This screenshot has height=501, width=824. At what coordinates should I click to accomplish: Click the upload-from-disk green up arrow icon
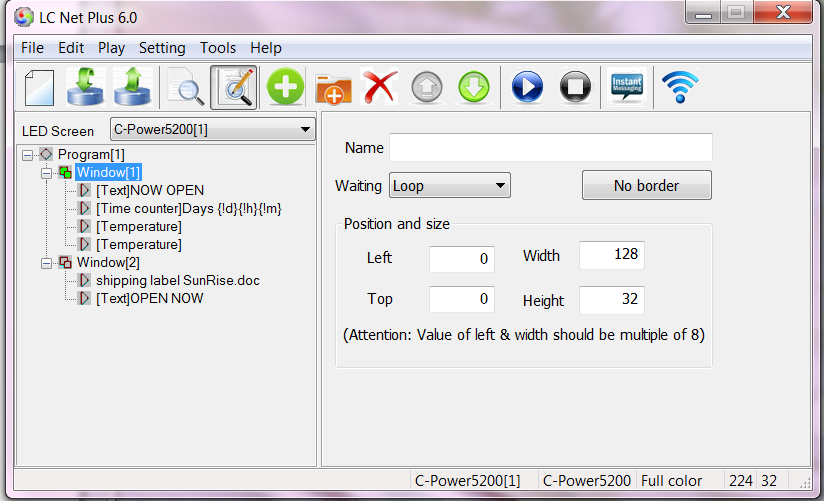pyautogui.click(x=132, y=87)
